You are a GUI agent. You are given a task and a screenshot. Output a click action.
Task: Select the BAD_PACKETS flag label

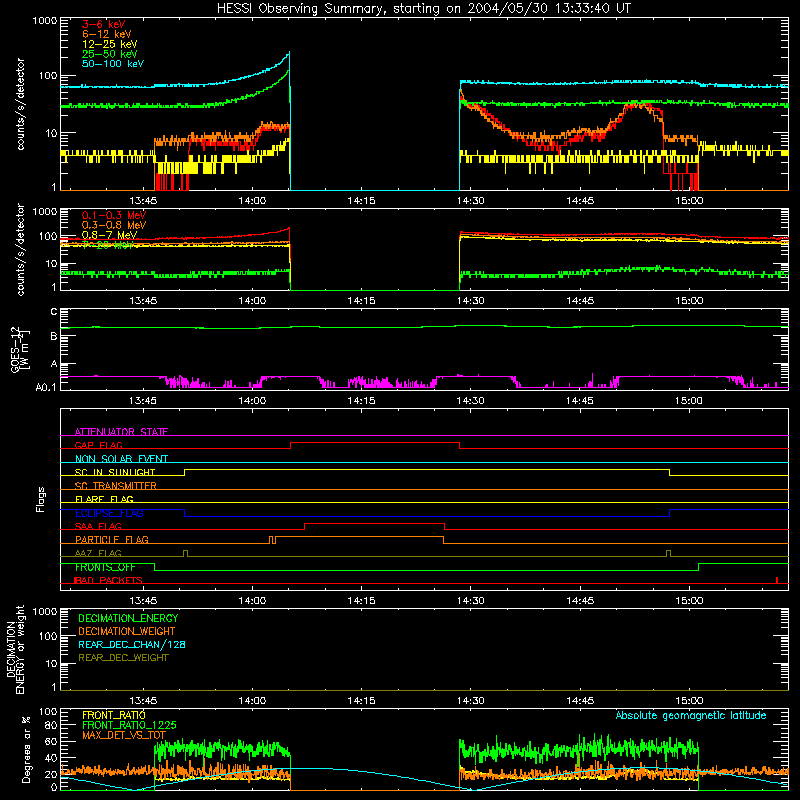(x=108, y=580)
